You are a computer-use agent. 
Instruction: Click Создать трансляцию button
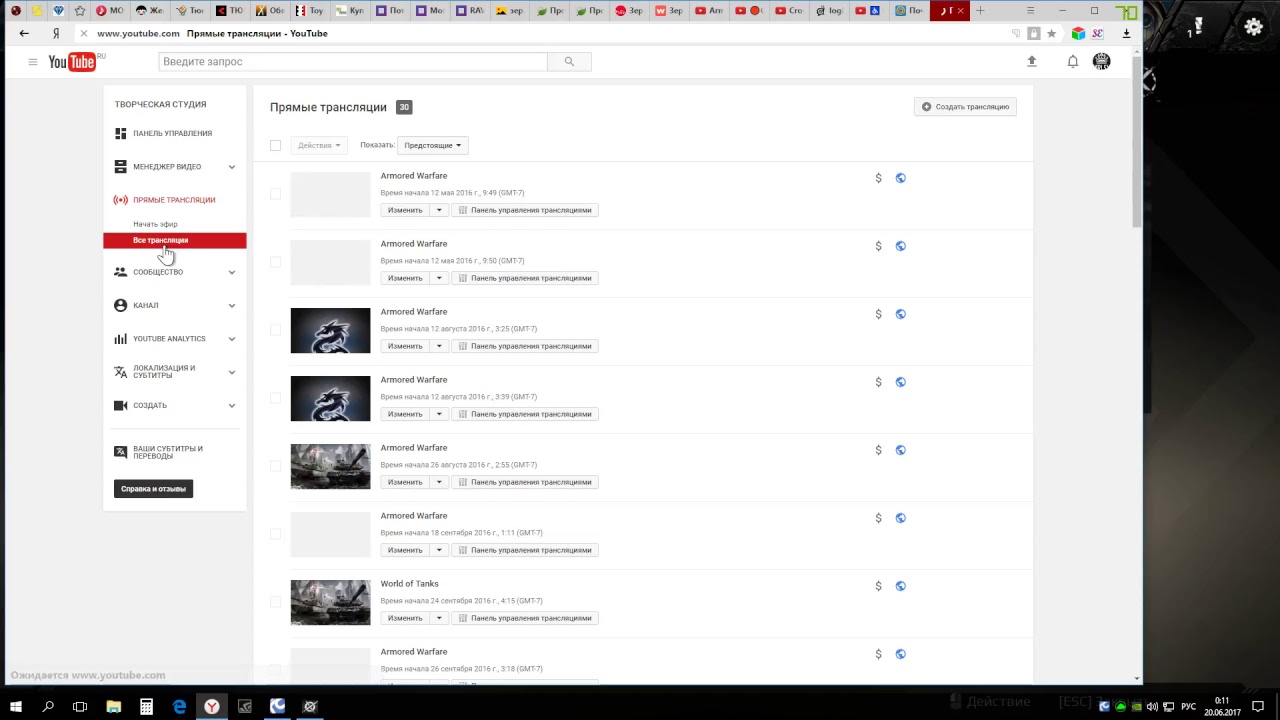[965, 107]
